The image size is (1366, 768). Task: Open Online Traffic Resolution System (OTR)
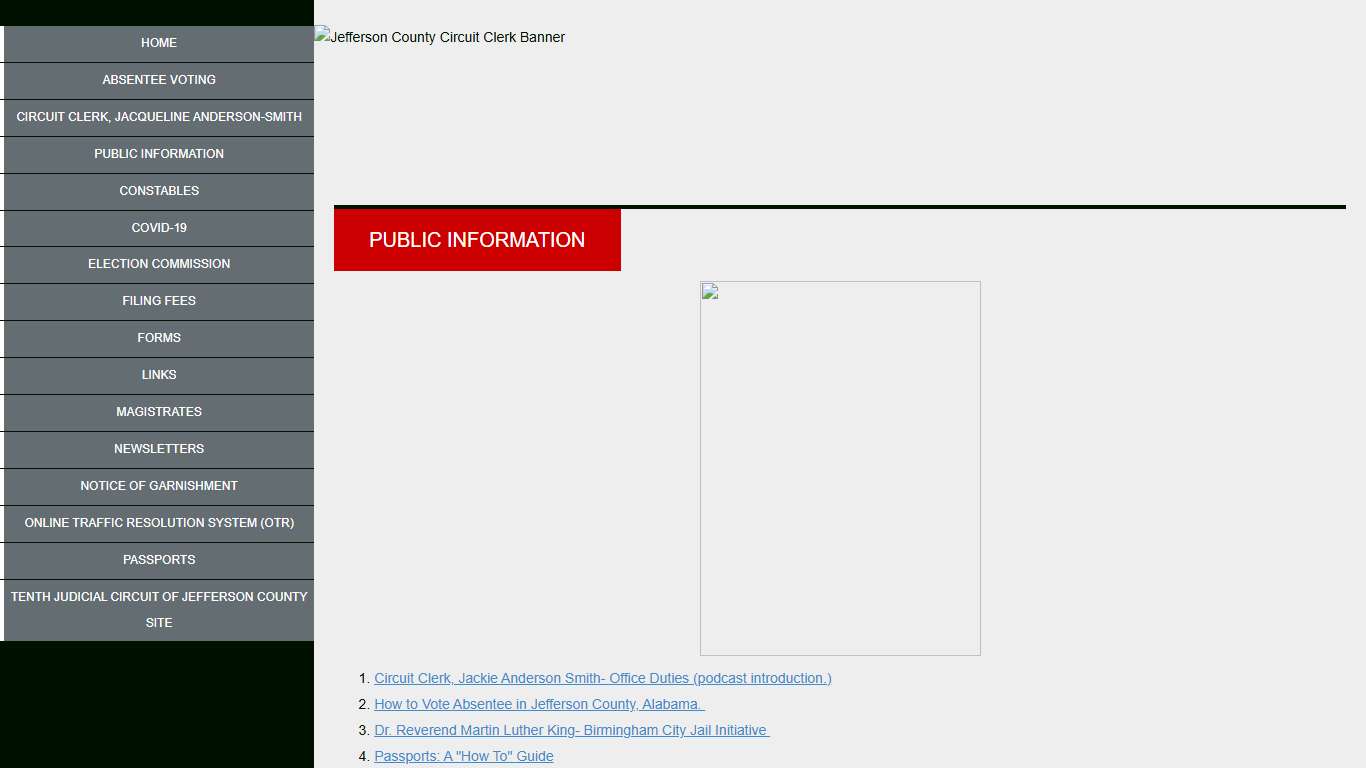pos(159,523)
